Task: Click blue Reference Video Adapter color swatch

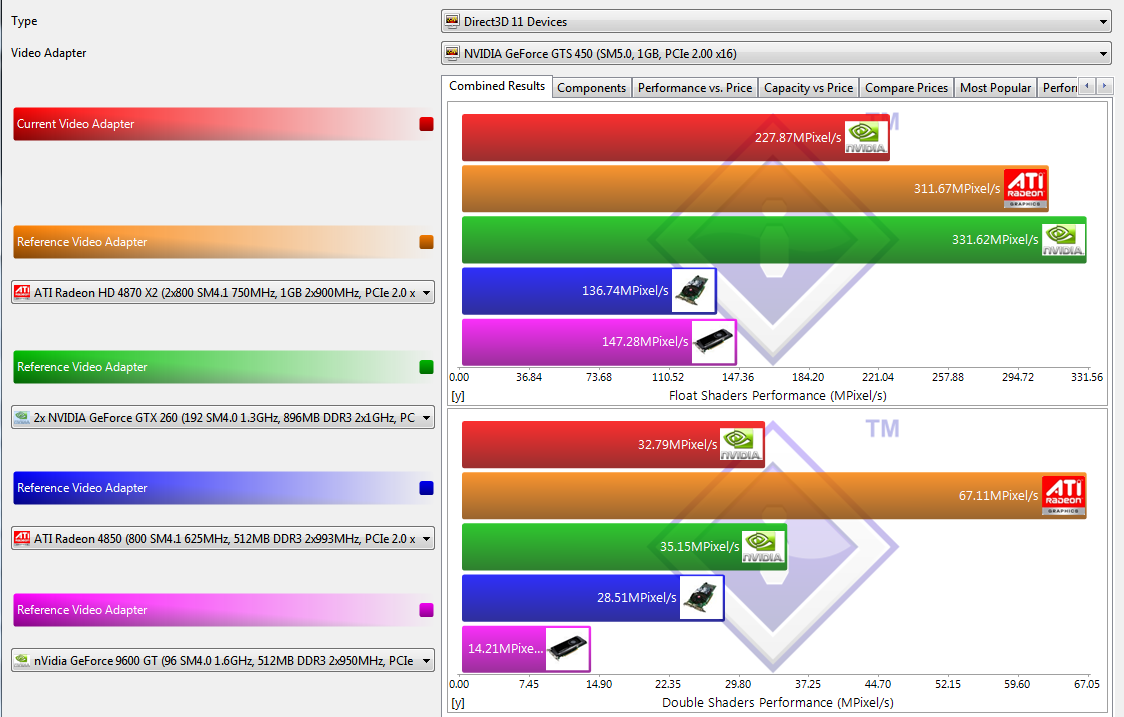Action: coord(427,488)
